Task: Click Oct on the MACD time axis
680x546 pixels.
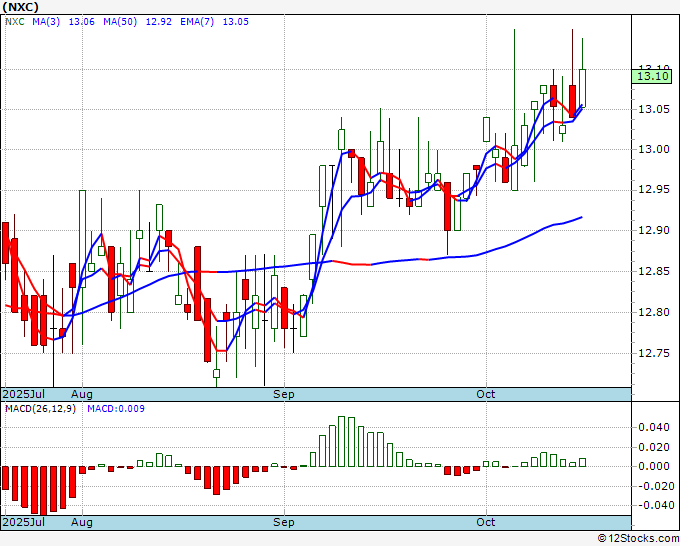Action: point(486,522)
